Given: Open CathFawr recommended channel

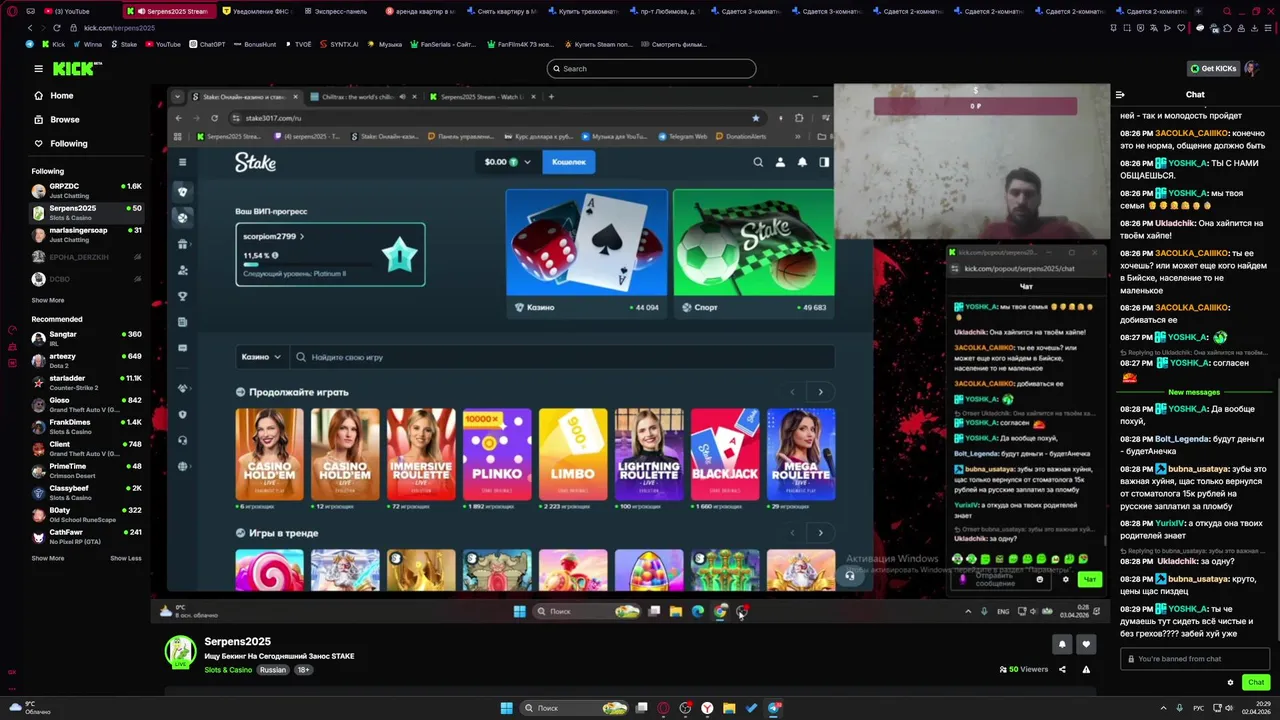Looking at the screenshot, I should tap(86, 536).
